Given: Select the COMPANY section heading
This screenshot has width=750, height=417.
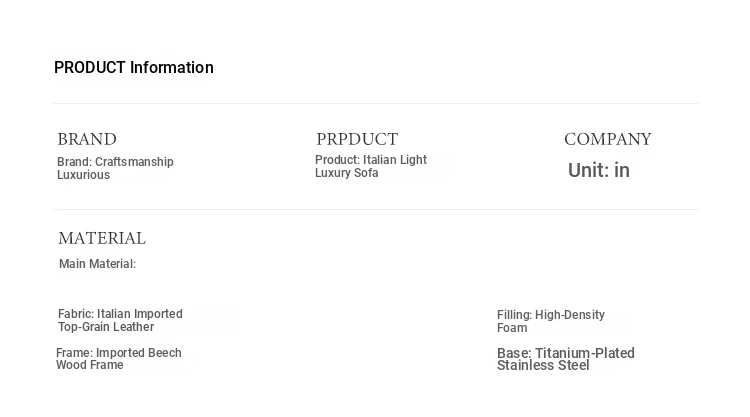Looking at the screenshot, I should click(607, 140).
